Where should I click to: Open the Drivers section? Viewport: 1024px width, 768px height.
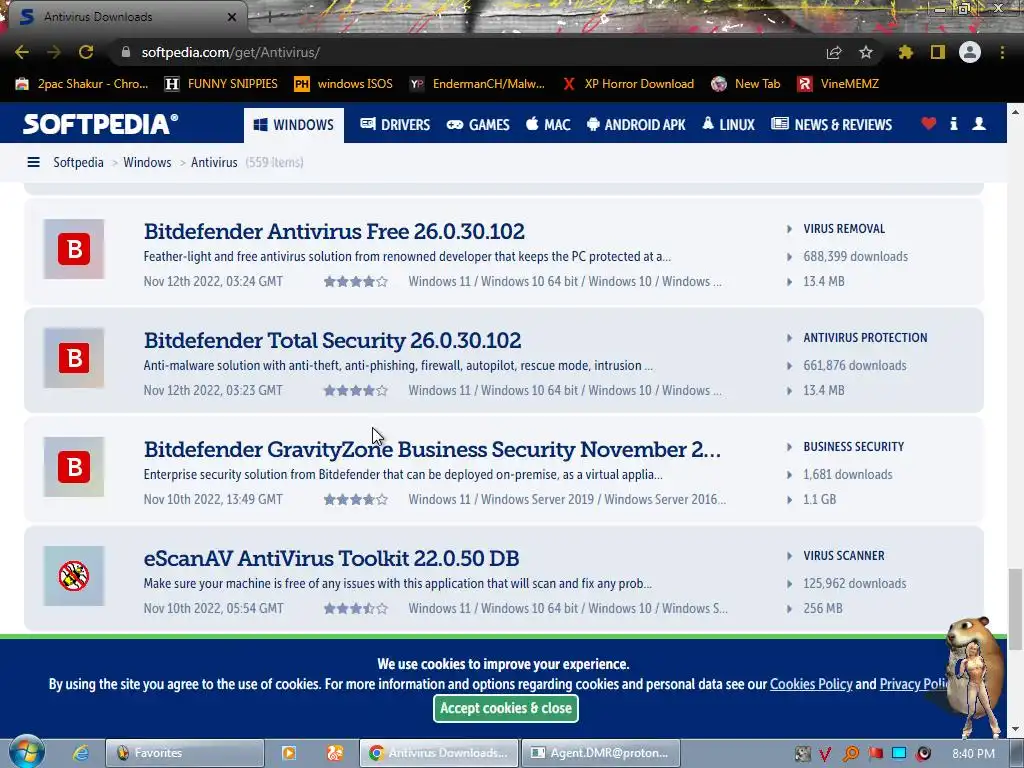(x=395, y=125)
